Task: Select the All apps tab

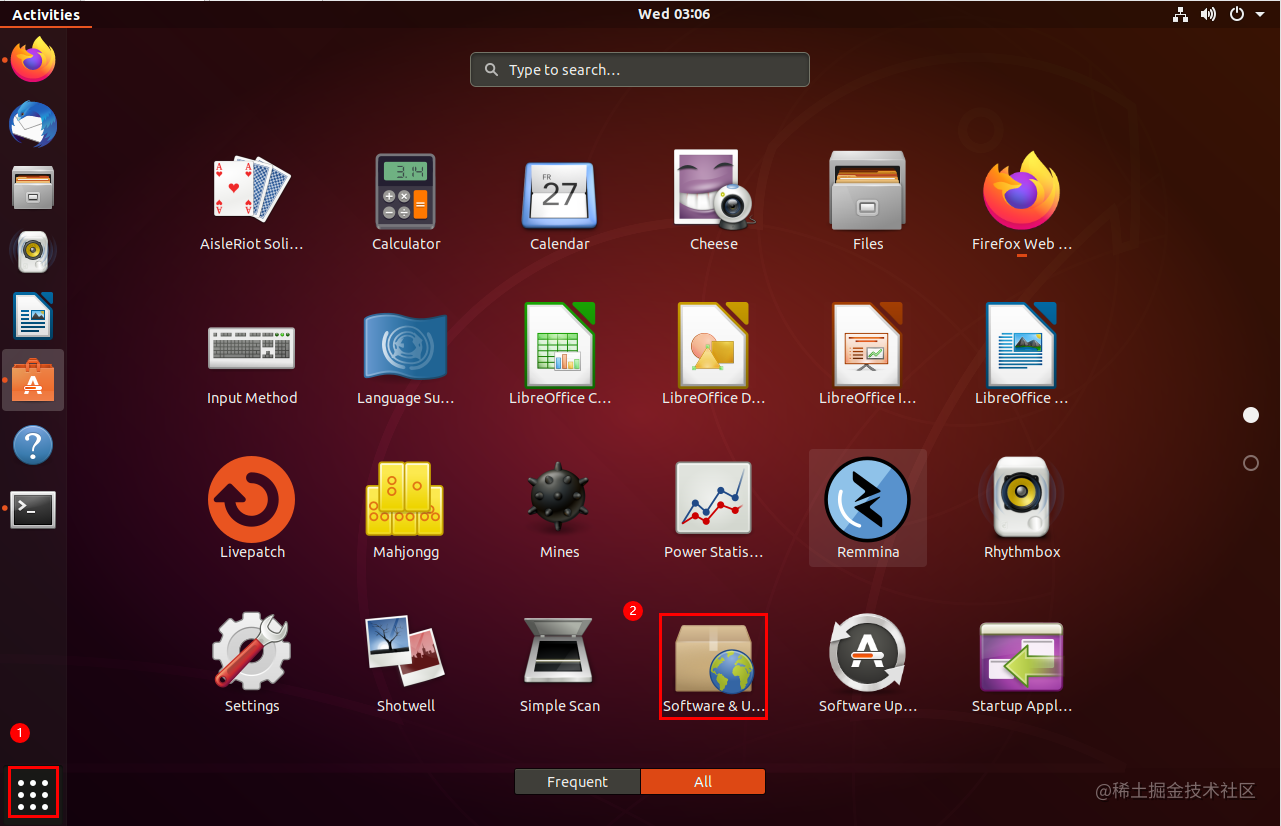Action: pyautogui.click(x=703, y=781)
